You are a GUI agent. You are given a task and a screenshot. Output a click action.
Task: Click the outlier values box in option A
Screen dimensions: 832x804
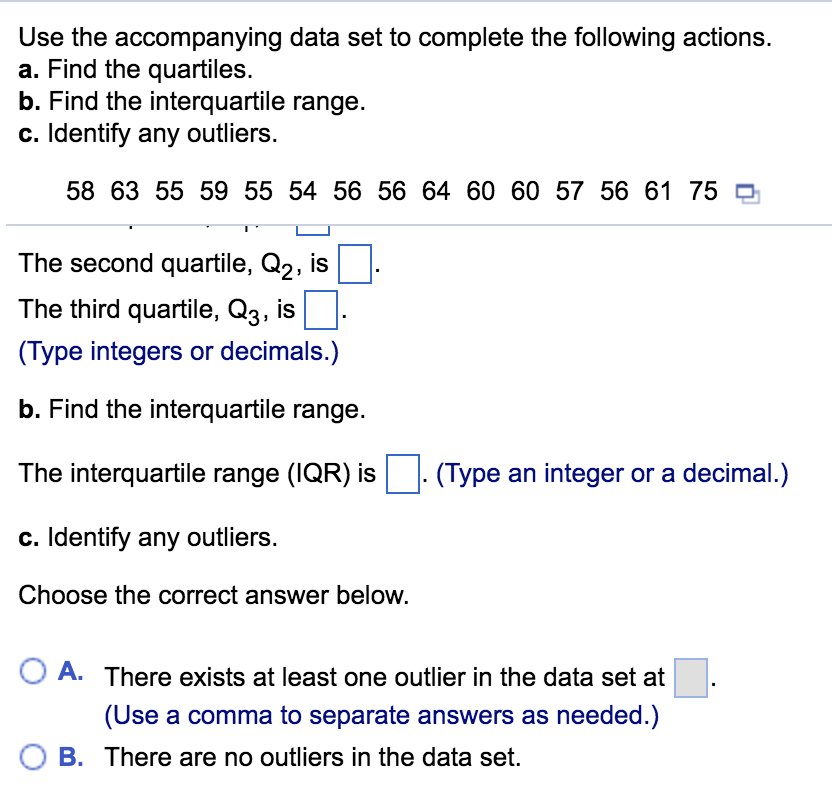click(x=691, y=677)
